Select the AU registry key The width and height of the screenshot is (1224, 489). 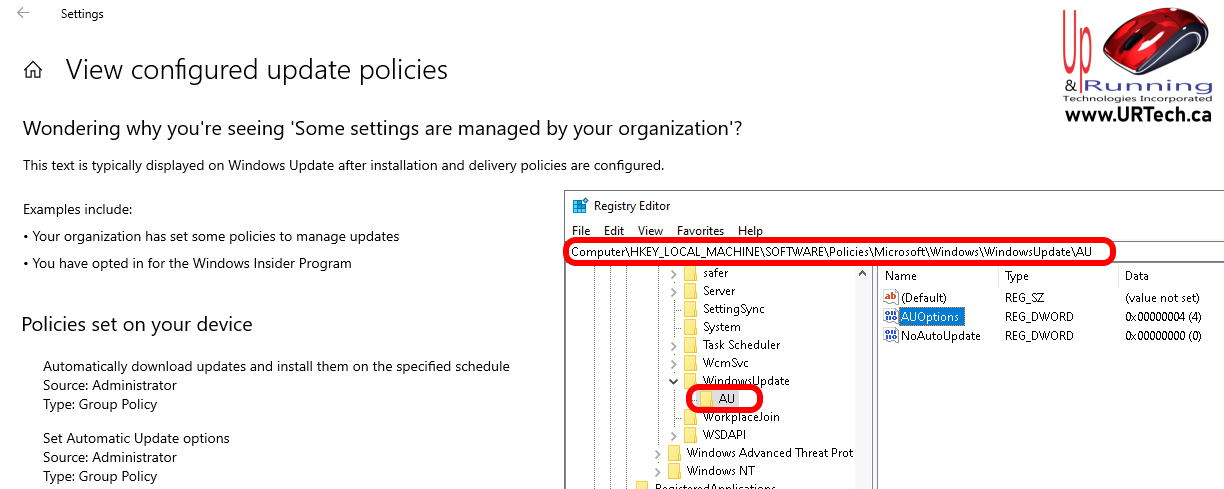pos(726,399)
